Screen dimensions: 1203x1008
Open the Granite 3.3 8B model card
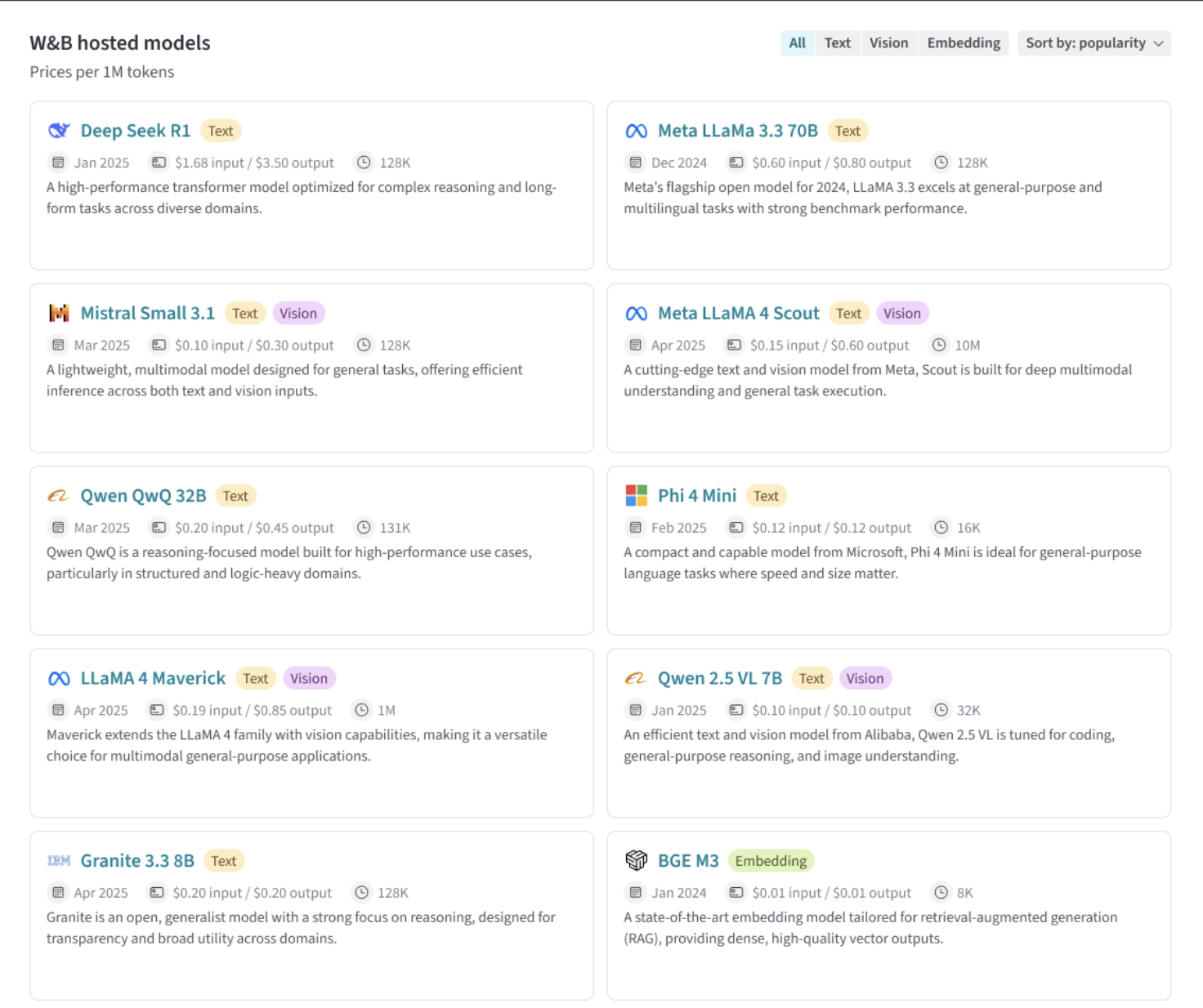pos(311,916)
